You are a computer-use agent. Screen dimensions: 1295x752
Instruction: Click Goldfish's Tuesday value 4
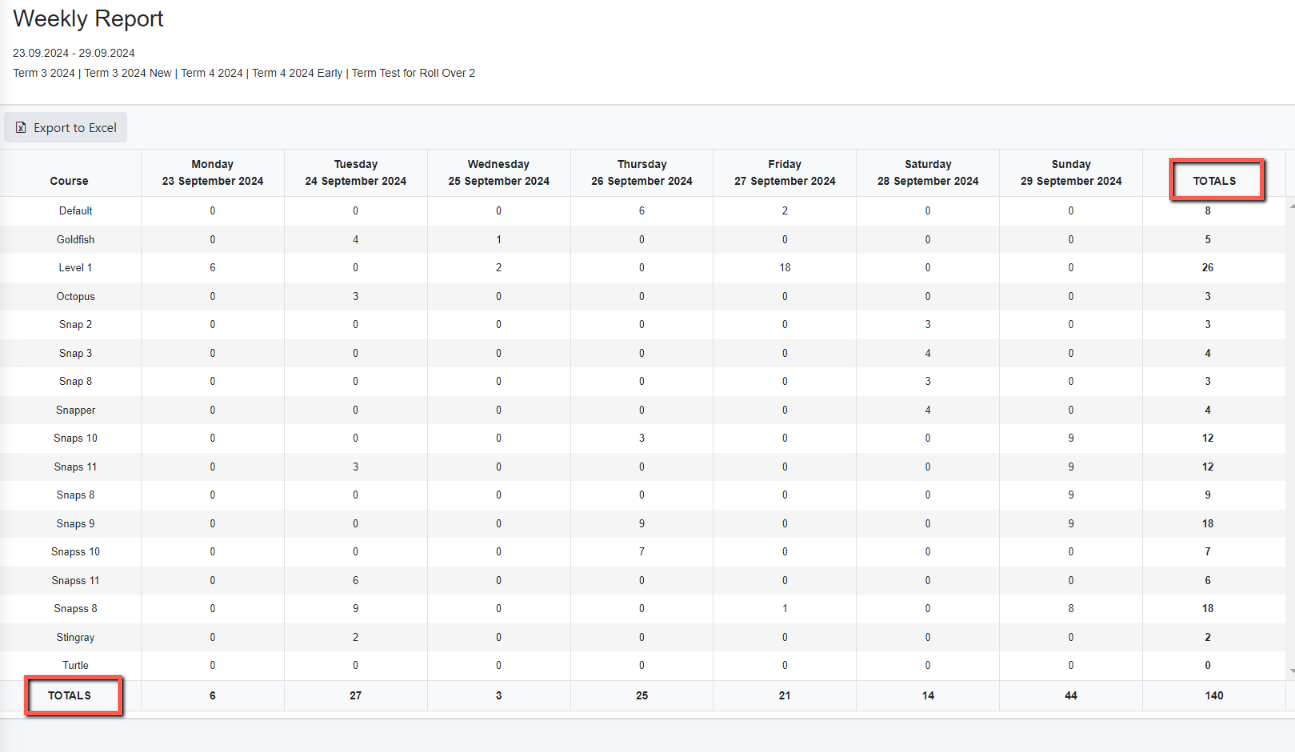[356, 239]
